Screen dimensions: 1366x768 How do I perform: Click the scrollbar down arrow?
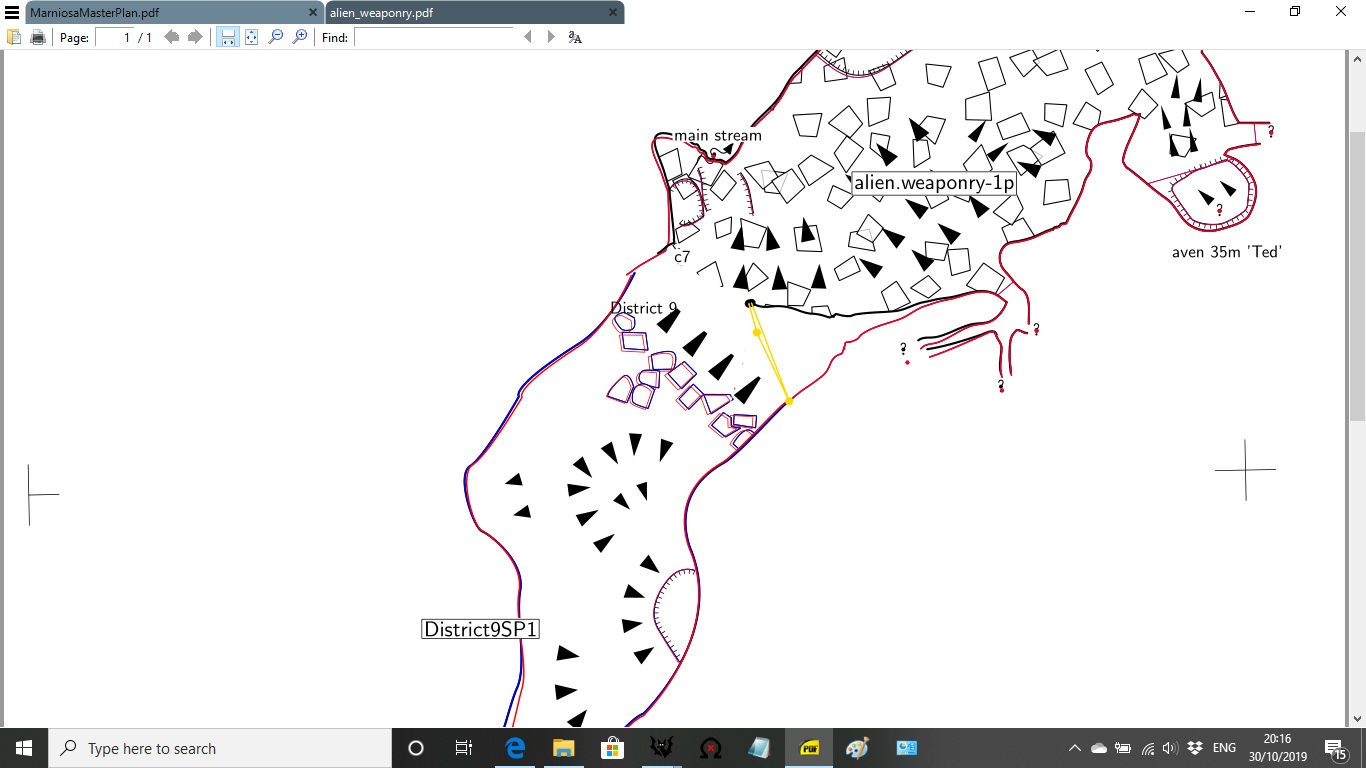(x=1357, y=718)
